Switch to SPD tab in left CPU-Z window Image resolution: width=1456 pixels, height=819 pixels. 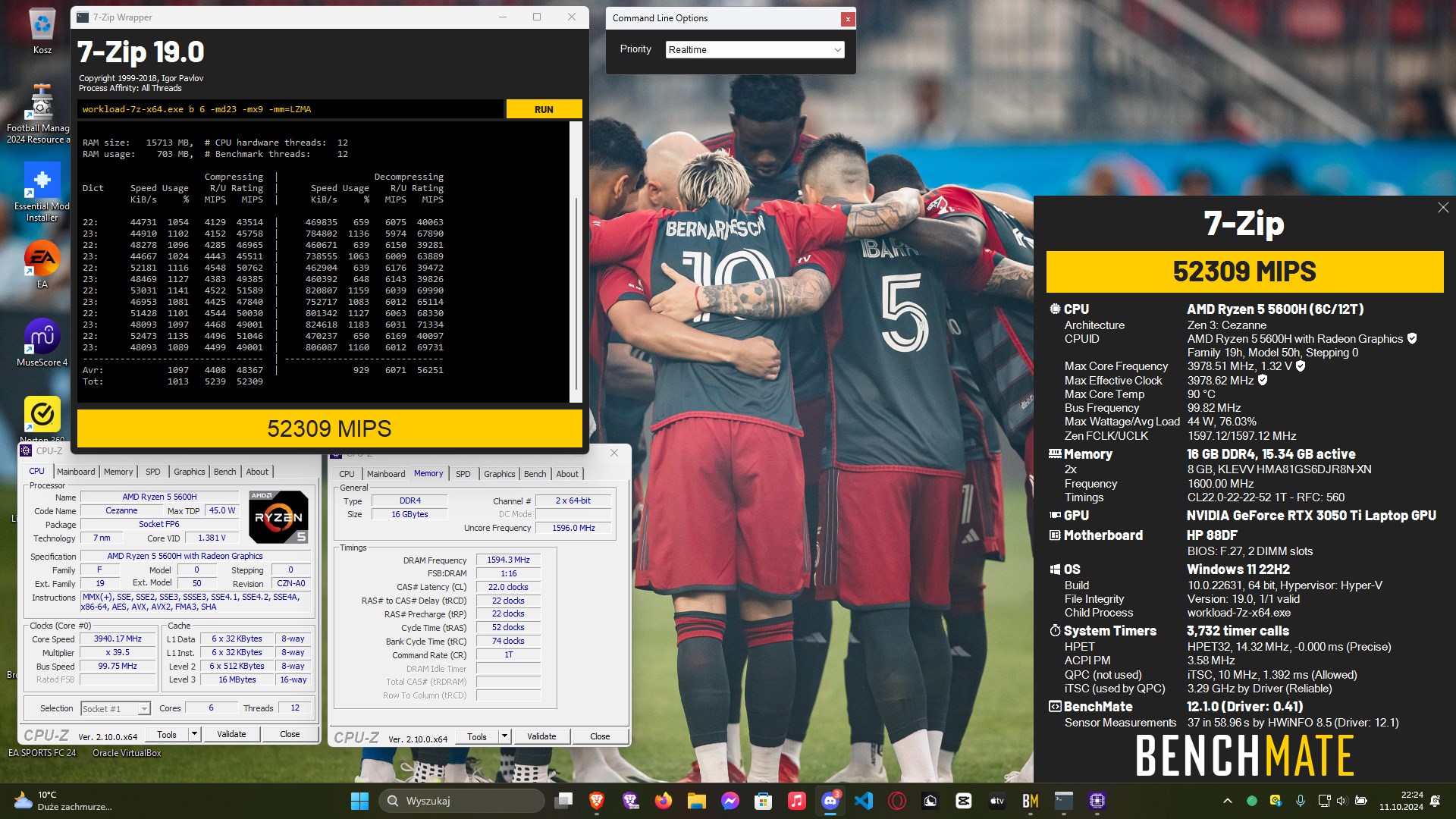click(x=153, y=472)
